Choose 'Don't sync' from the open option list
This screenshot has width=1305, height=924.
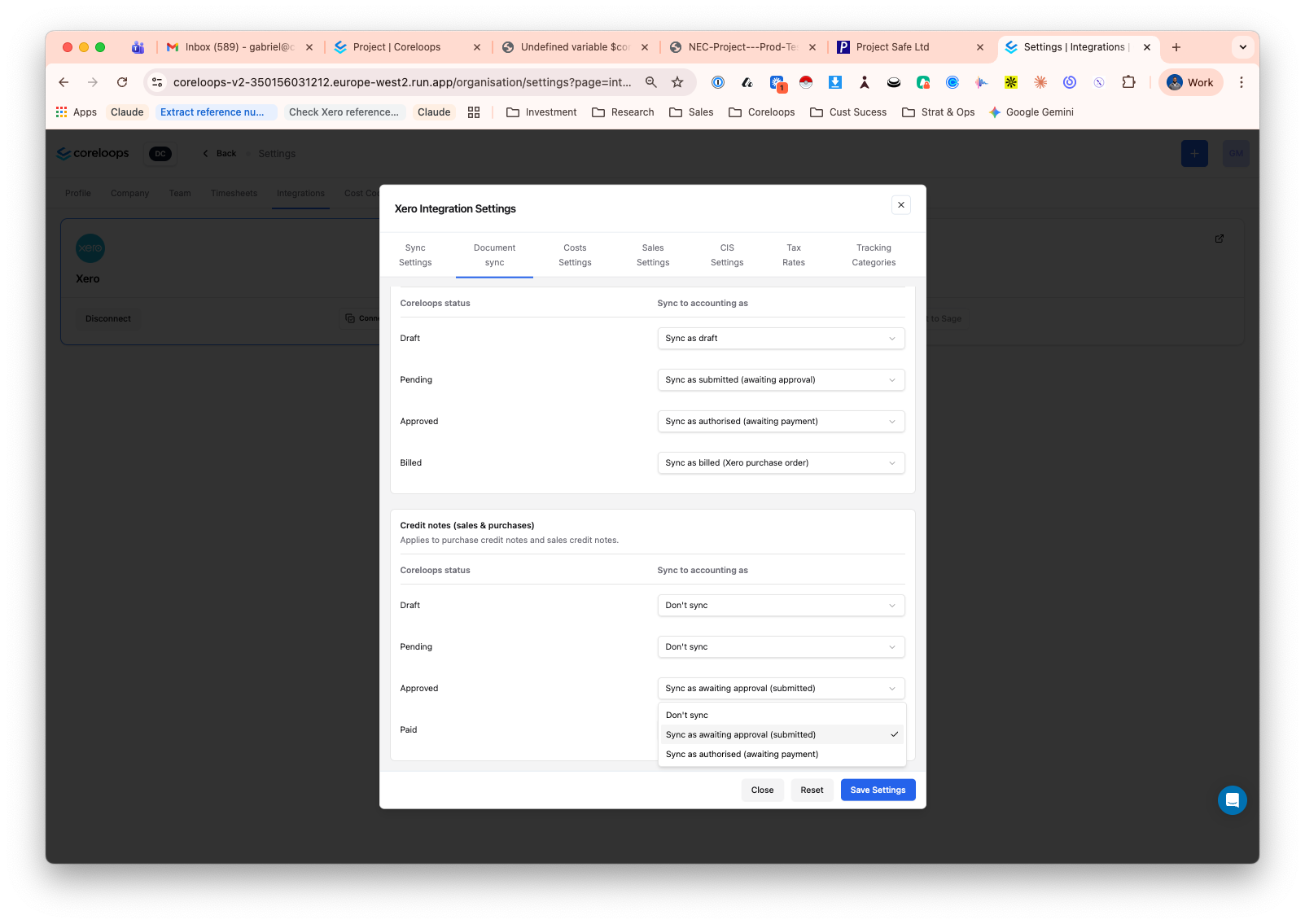(x=782, y=716)
